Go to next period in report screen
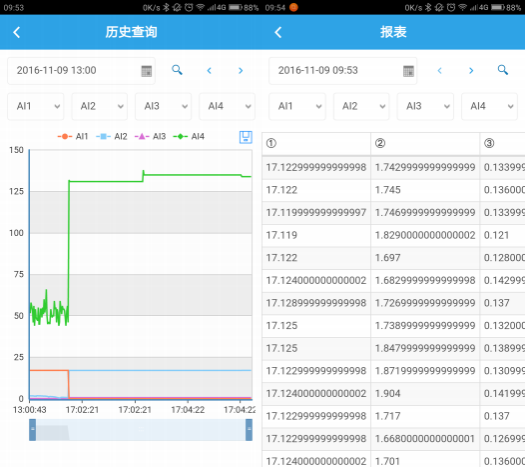The width and height of the screenshot is (526, 467). 471,70
